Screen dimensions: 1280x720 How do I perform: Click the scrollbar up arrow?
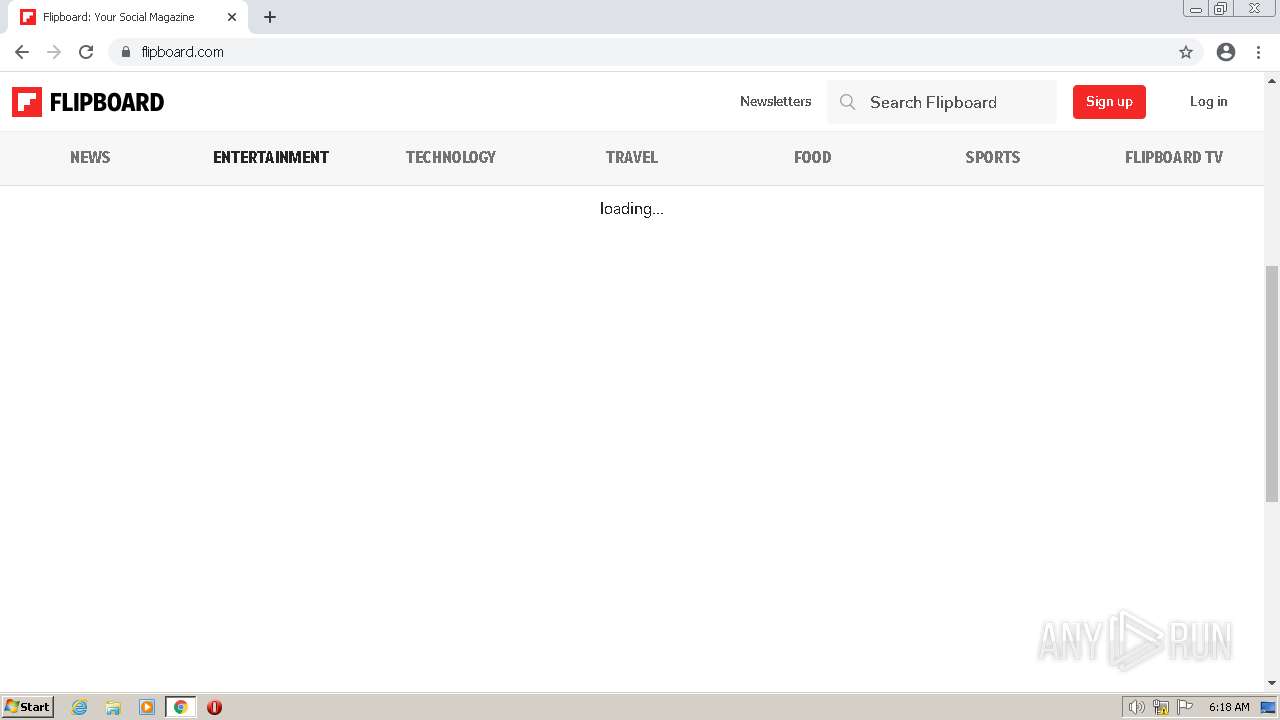1272,80
